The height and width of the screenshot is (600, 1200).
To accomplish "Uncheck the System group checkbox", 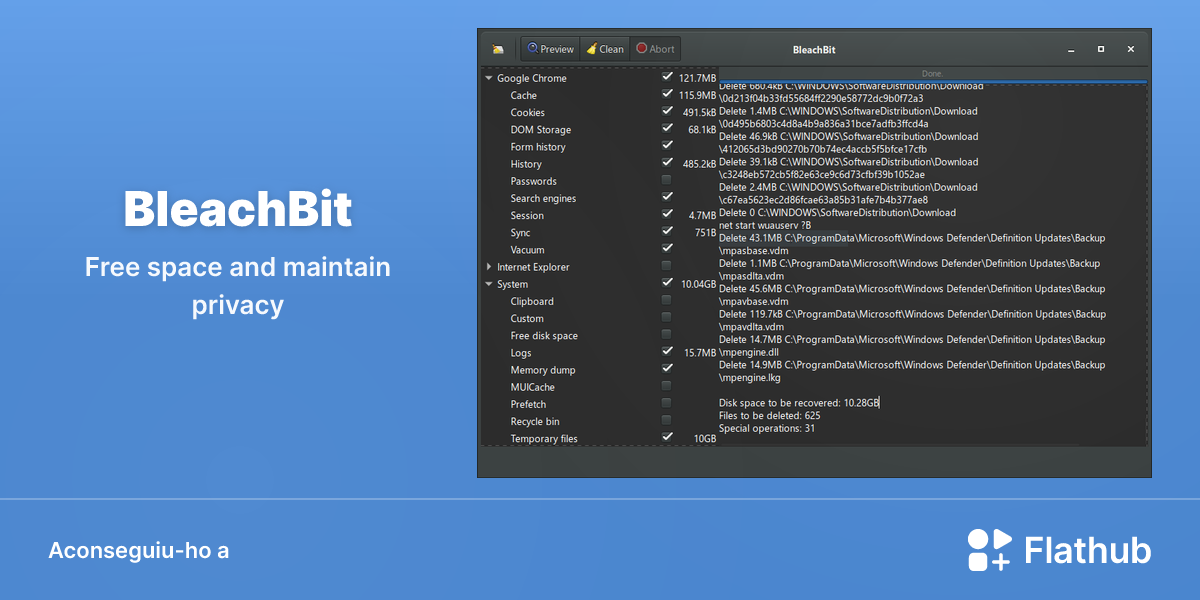I will (667, 283).
